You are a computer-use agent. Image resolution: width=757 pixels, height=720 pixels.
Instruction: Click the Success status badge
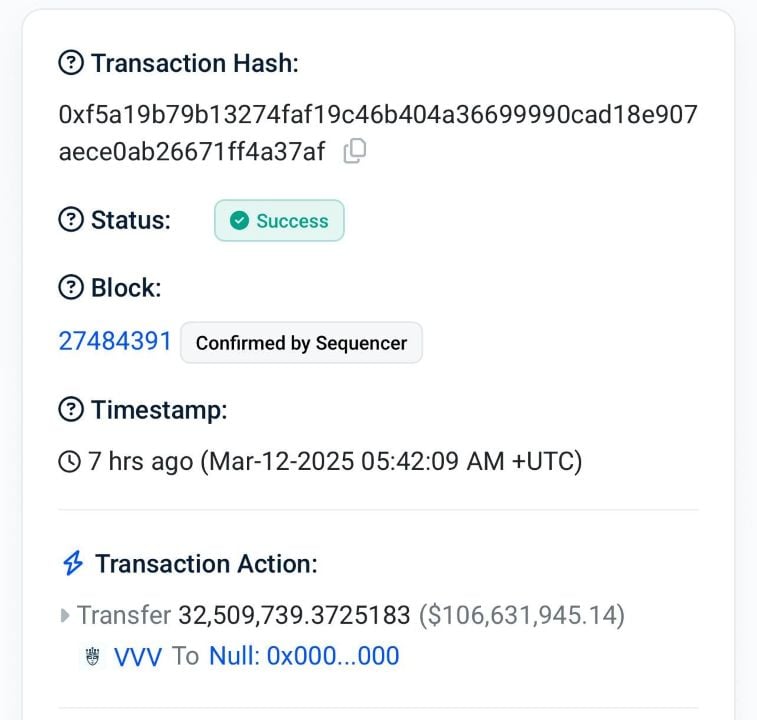(x=279, y=221)
